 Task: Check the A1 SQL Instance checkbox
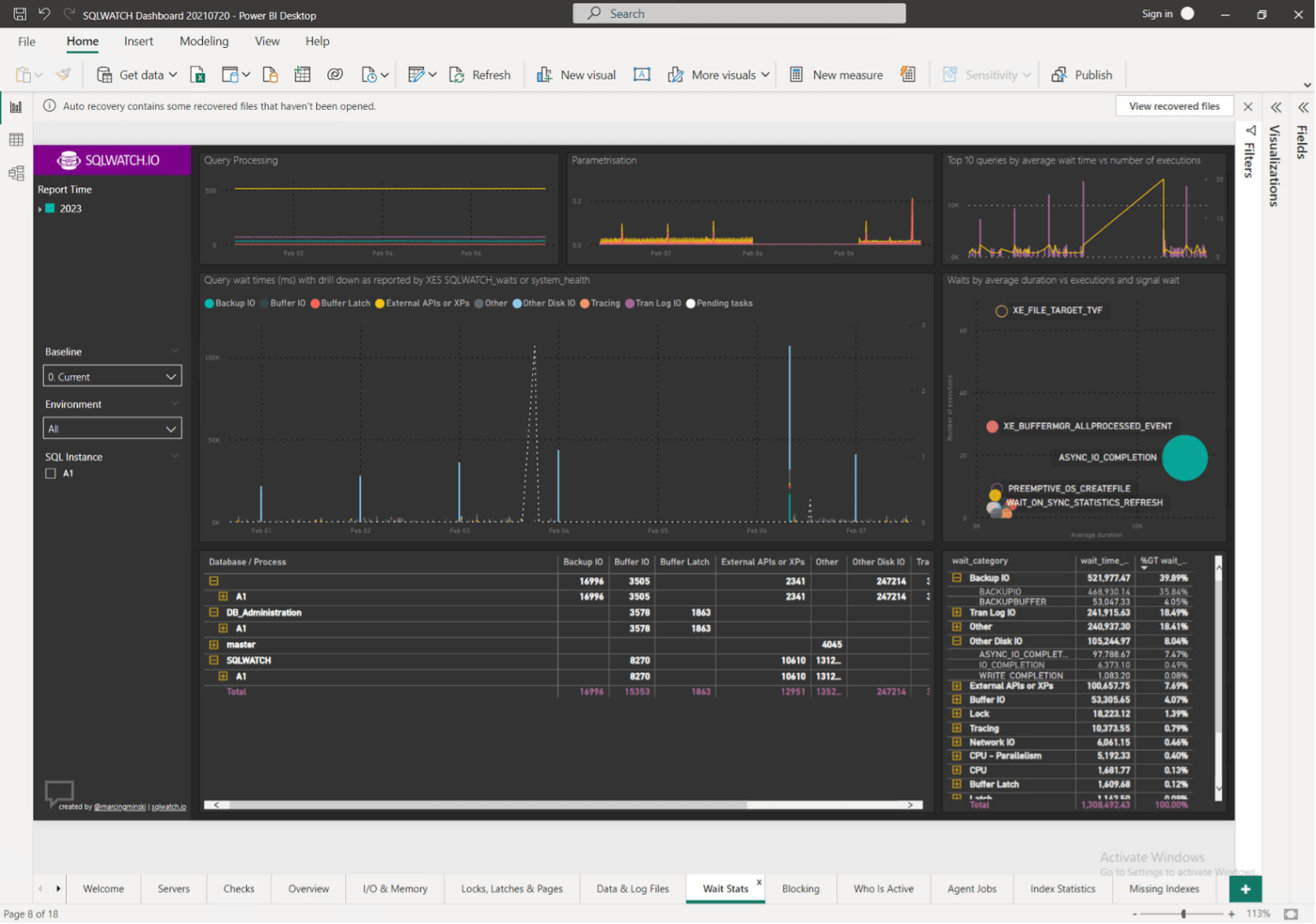(x=51, y=473)
